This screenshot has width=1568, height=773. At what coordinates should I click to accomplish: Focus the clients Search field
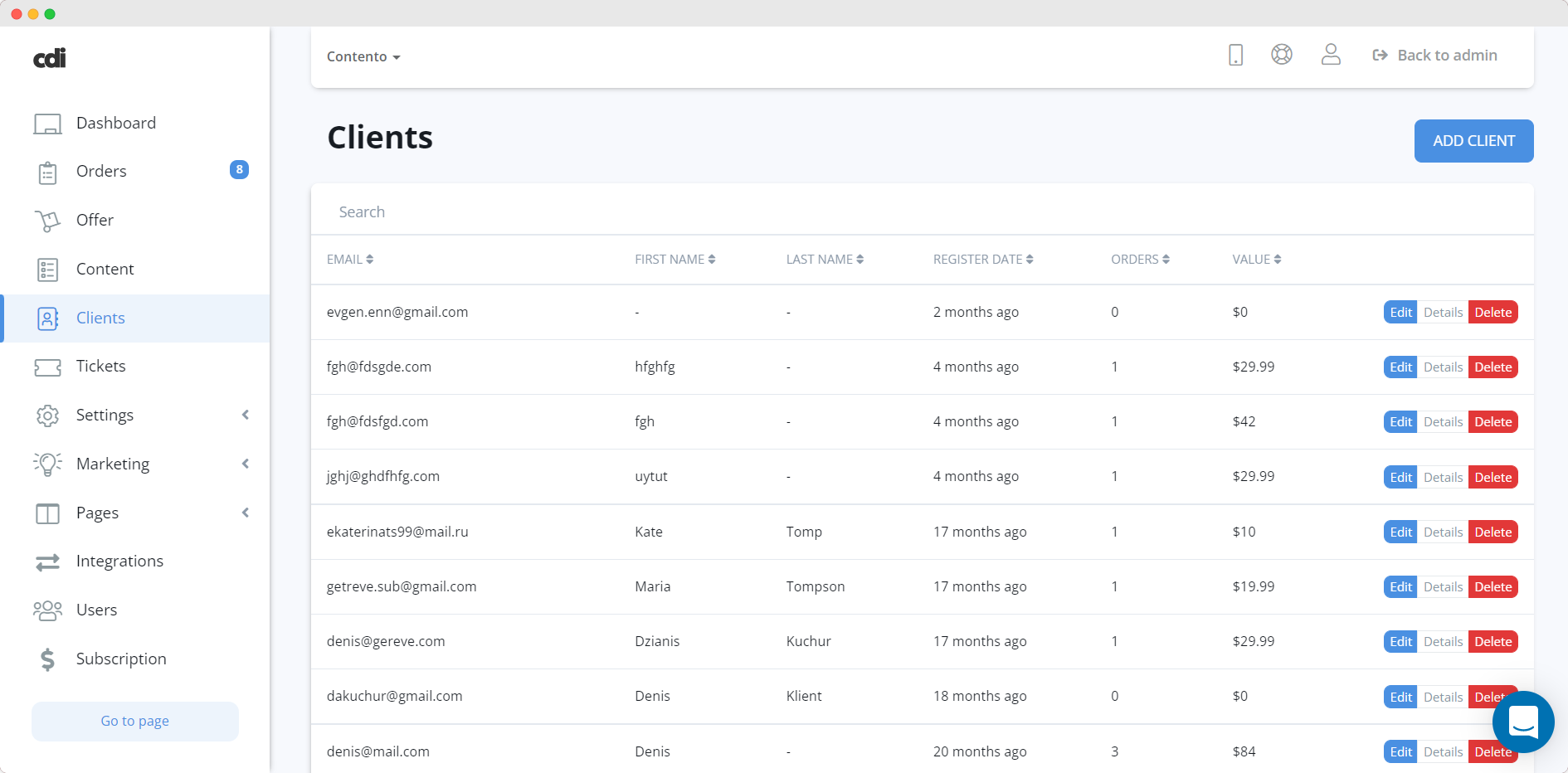pos(922,211)
